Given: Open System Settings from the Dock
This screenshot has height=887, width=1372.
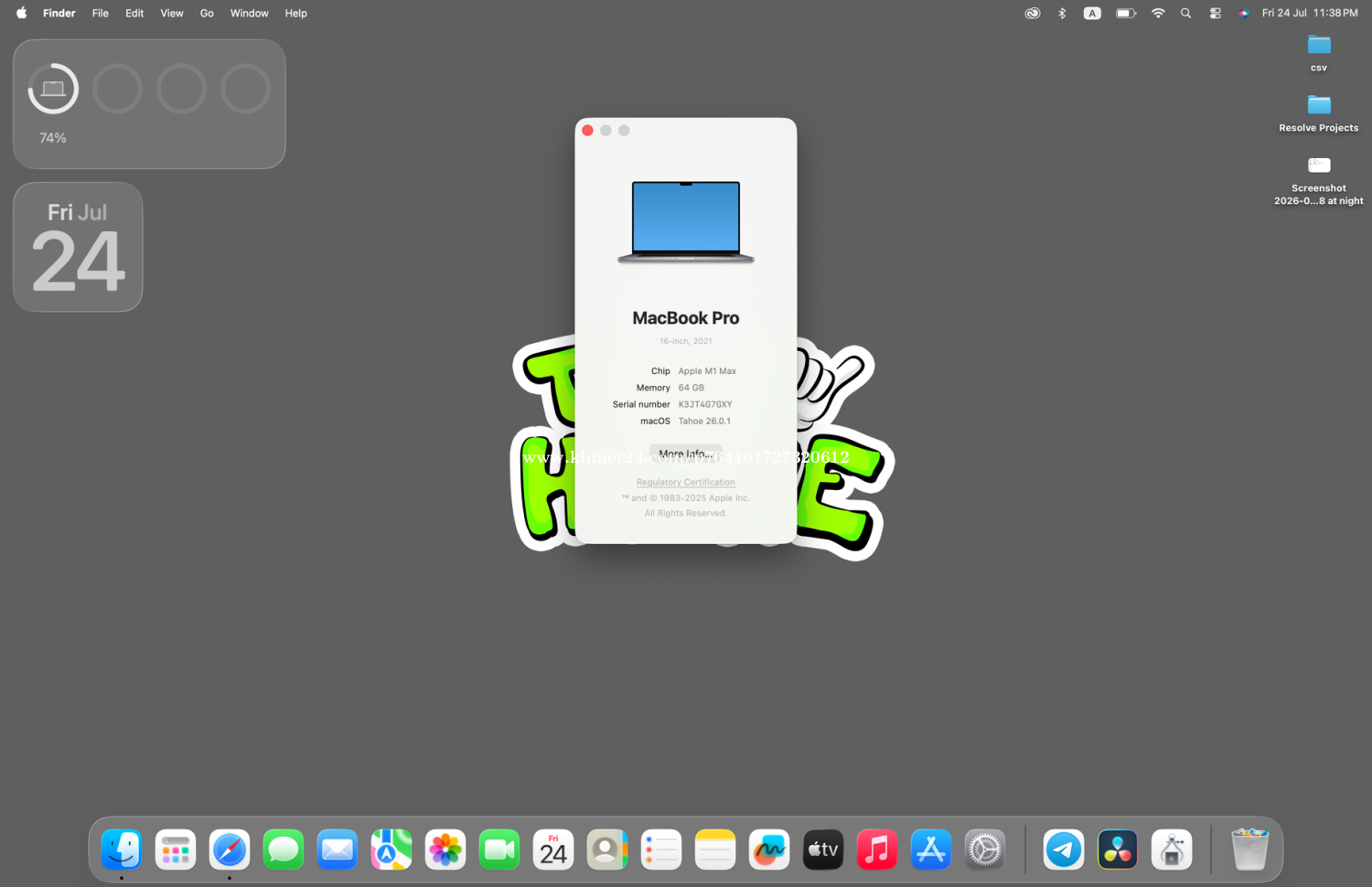Looking at the screenshot, I should (985, 850).
